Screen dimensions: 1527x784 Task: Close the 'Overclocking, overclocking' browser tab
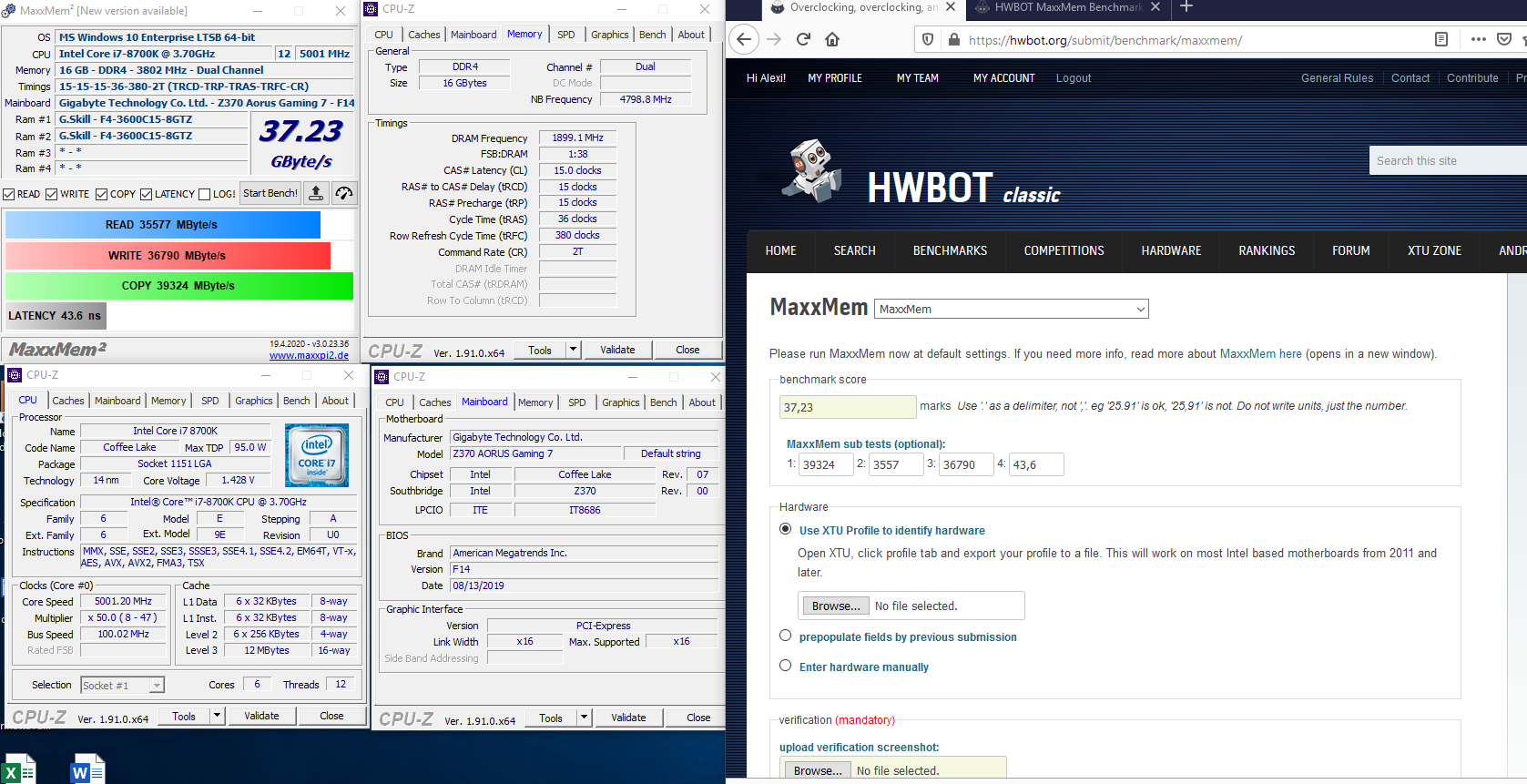click(x=951, y=7)
